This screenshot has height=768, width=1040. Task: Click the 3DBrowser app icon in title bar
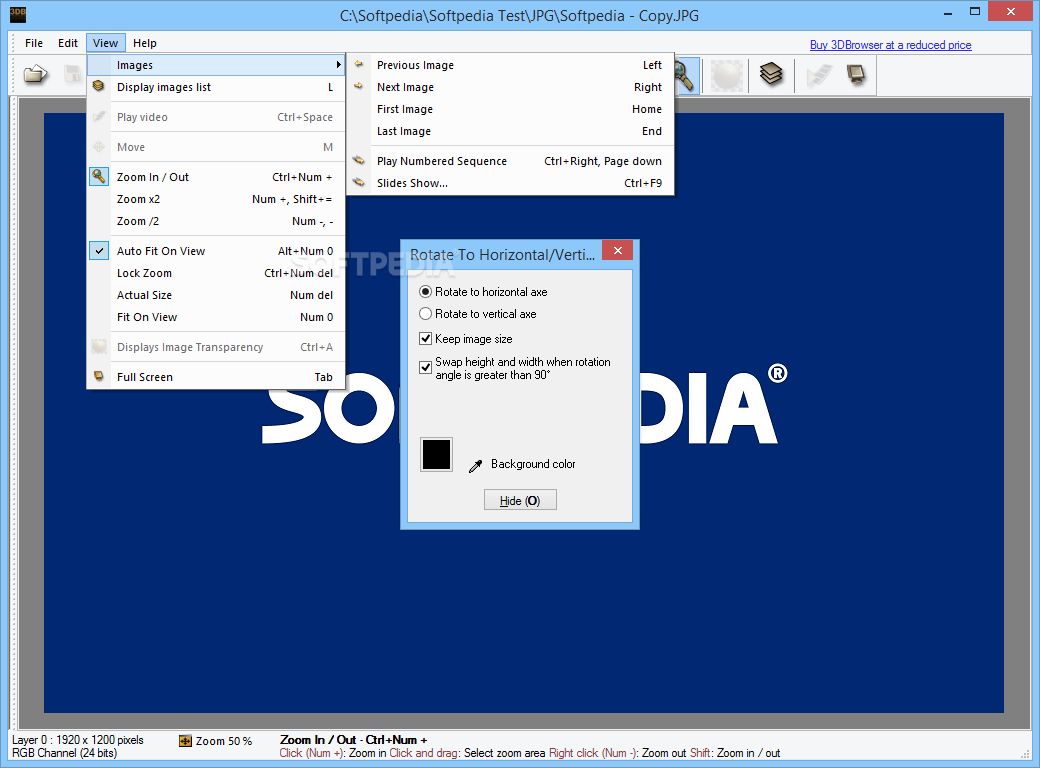(x=18, y=14)
